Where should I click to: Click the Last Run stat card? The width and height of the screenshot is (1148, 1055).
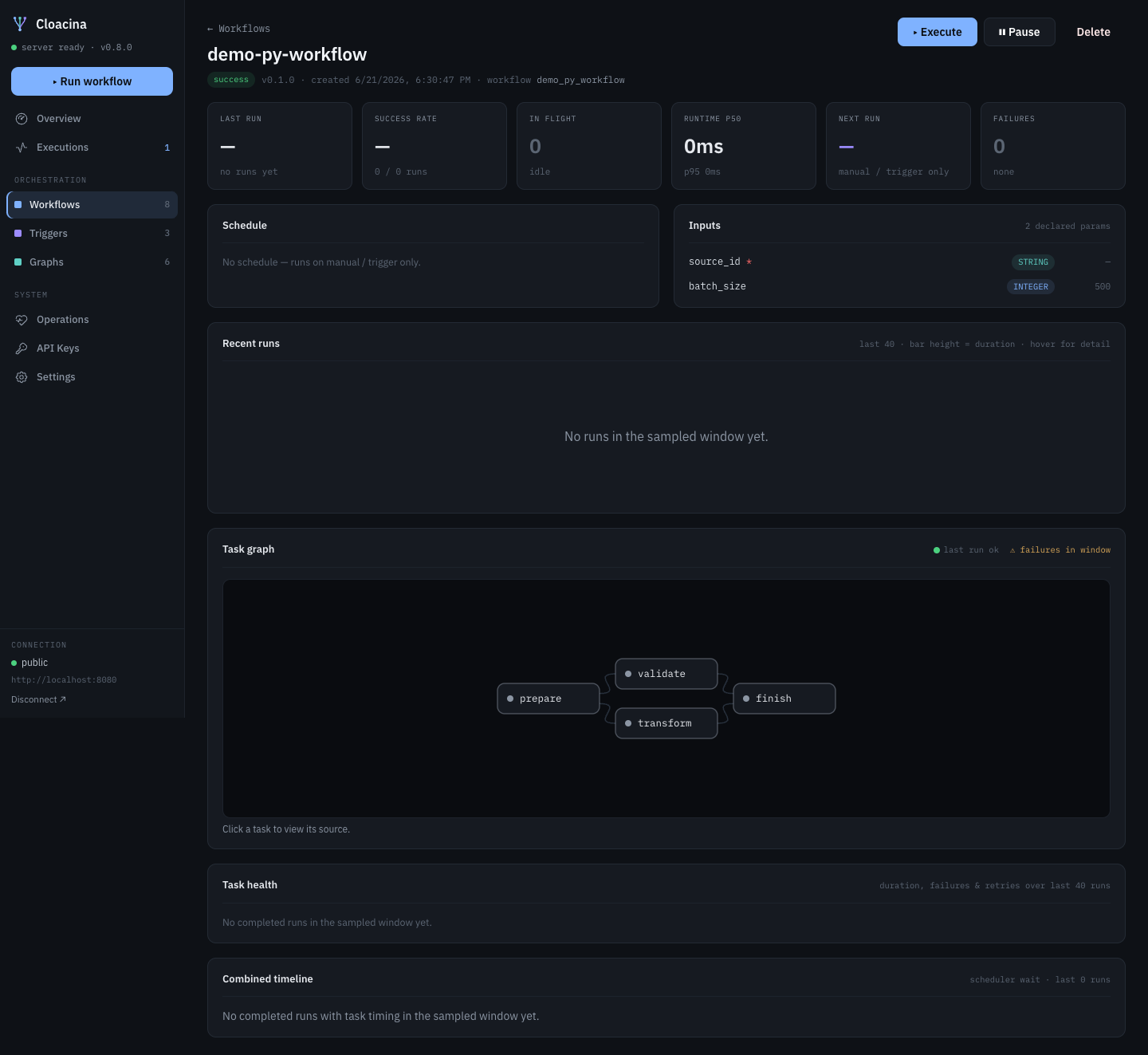280,146
